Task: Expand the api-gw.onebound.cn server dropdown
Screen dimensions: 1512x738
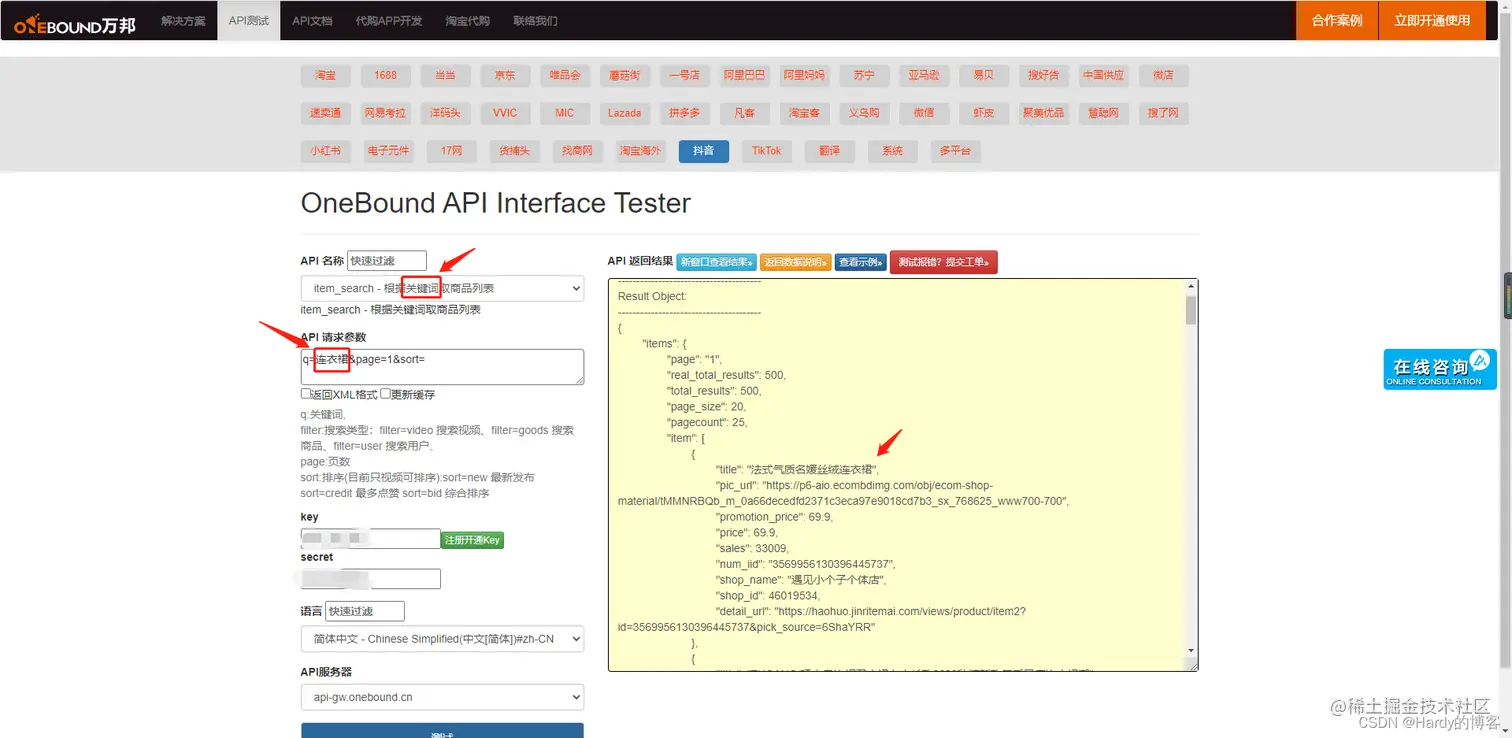Action: point(442,697)
